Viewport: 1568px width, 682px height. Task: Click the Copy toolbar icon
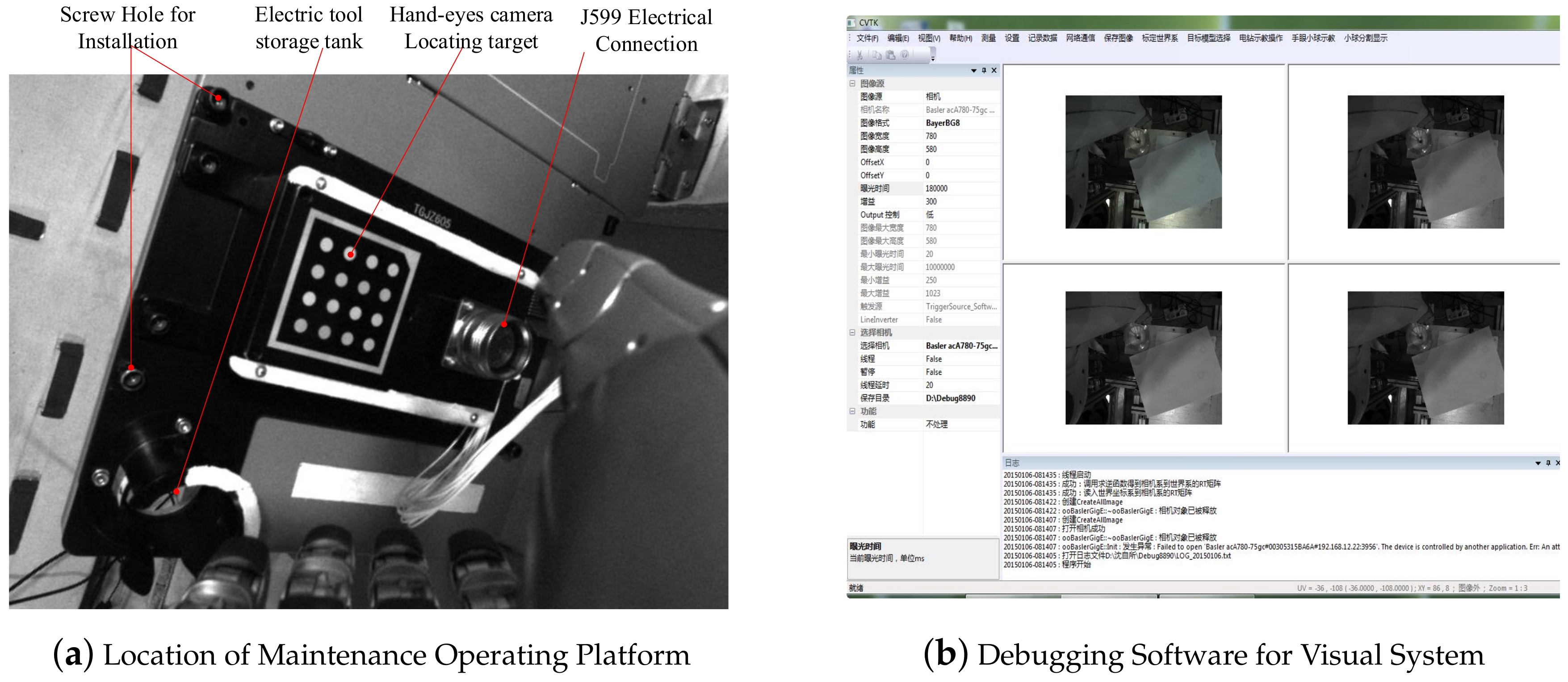[x=876, y=55]
